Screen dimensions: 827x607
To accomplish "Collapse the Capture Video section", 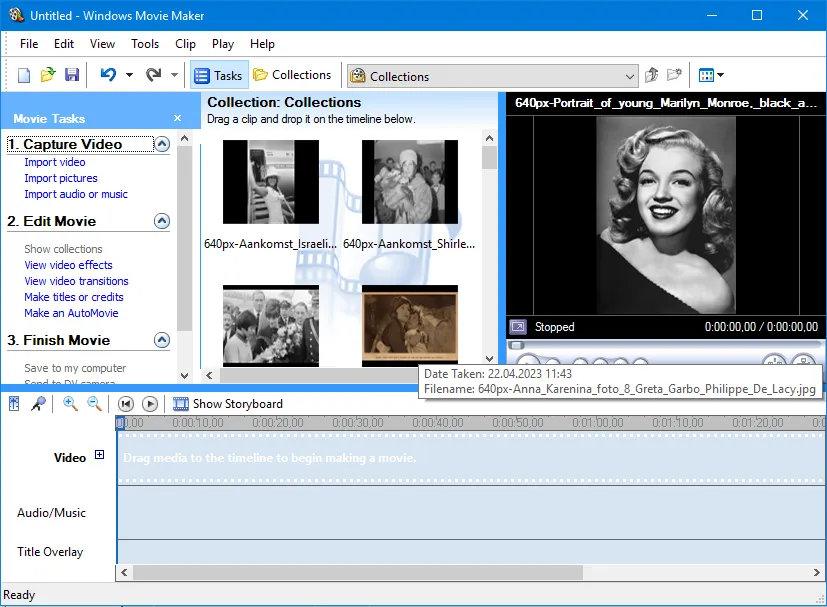I will (162, 145).
